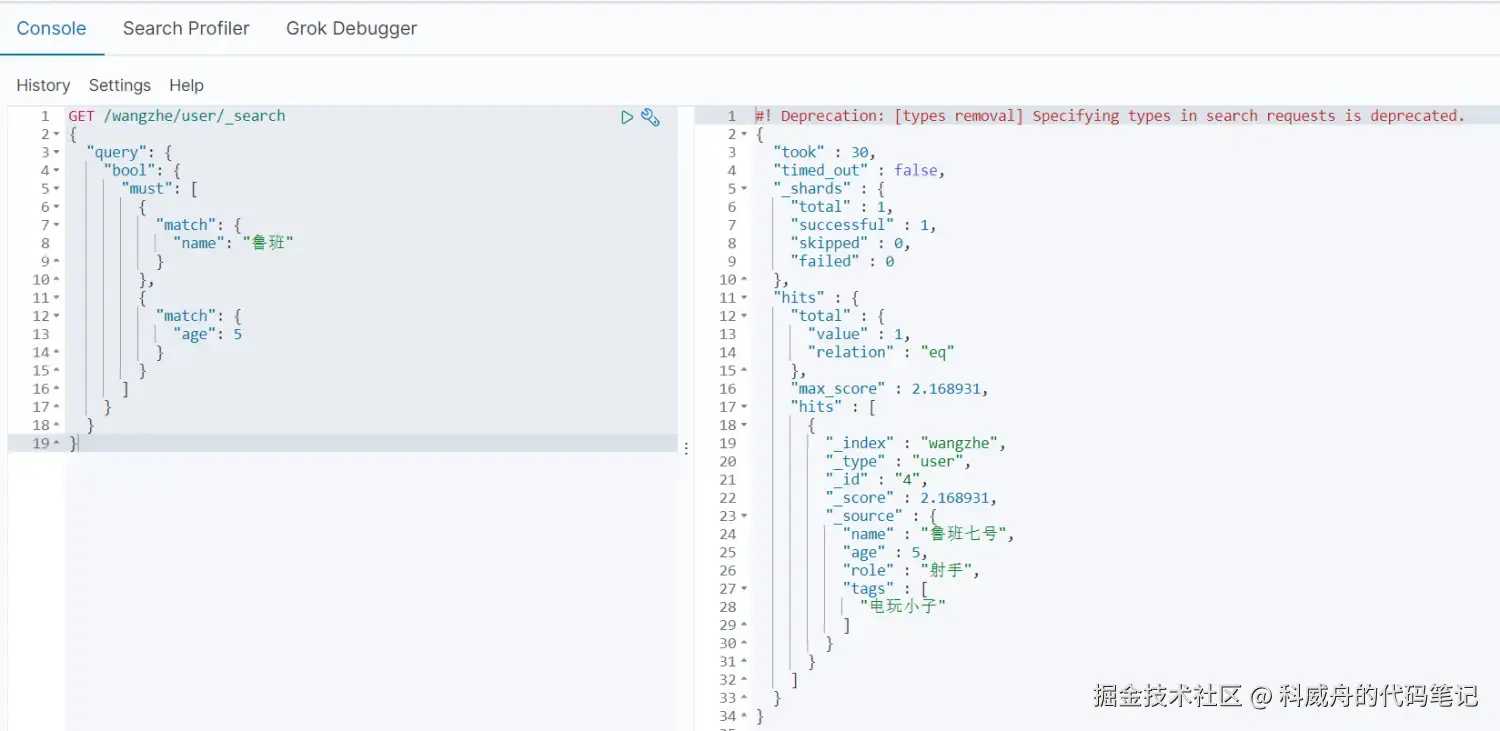The height and width of the screenshot is (731, 1500).
Task: Click the GET /wangzhe/user/_search request line
Action: (177, 116)
